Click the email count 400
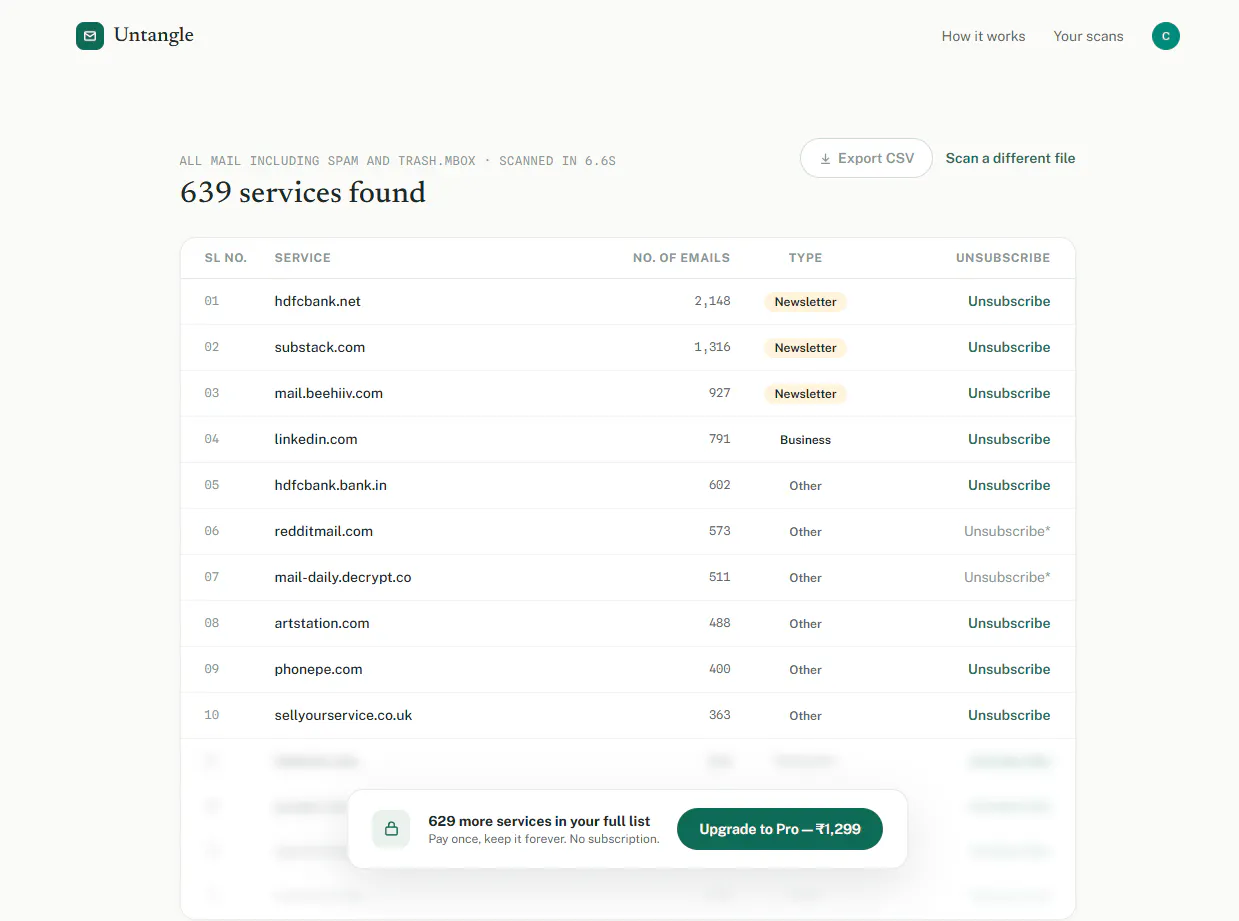Screen dimensions: 1239x921 719,669
